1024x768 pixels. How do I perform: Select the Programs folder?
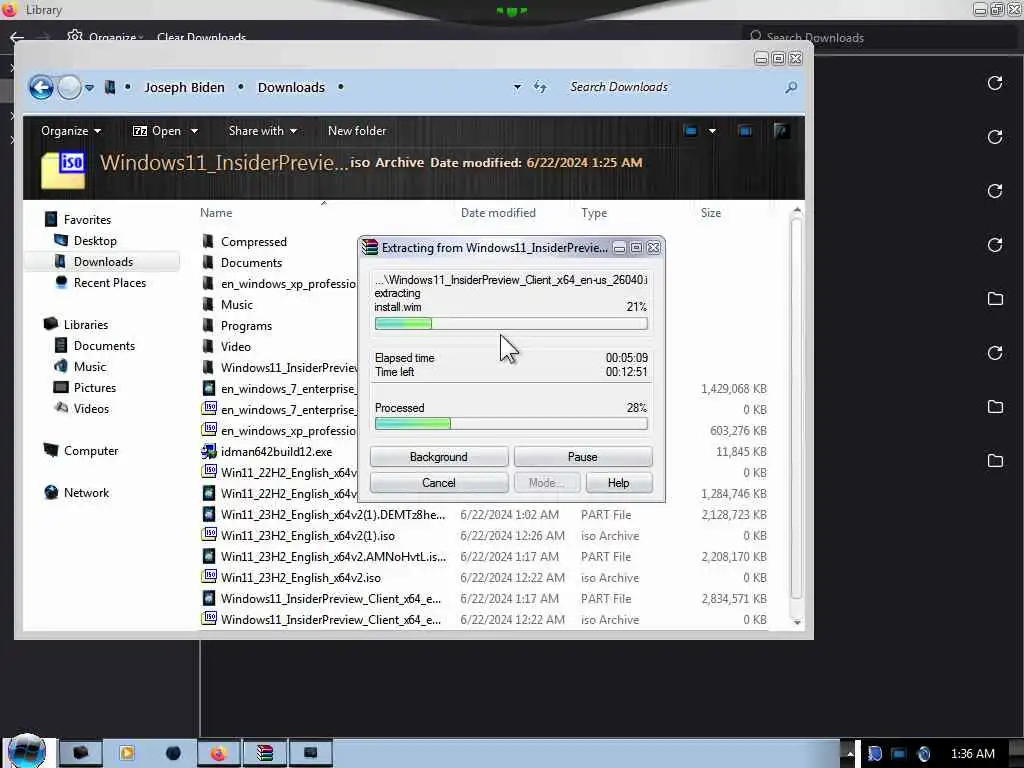(x=246, y=325)
